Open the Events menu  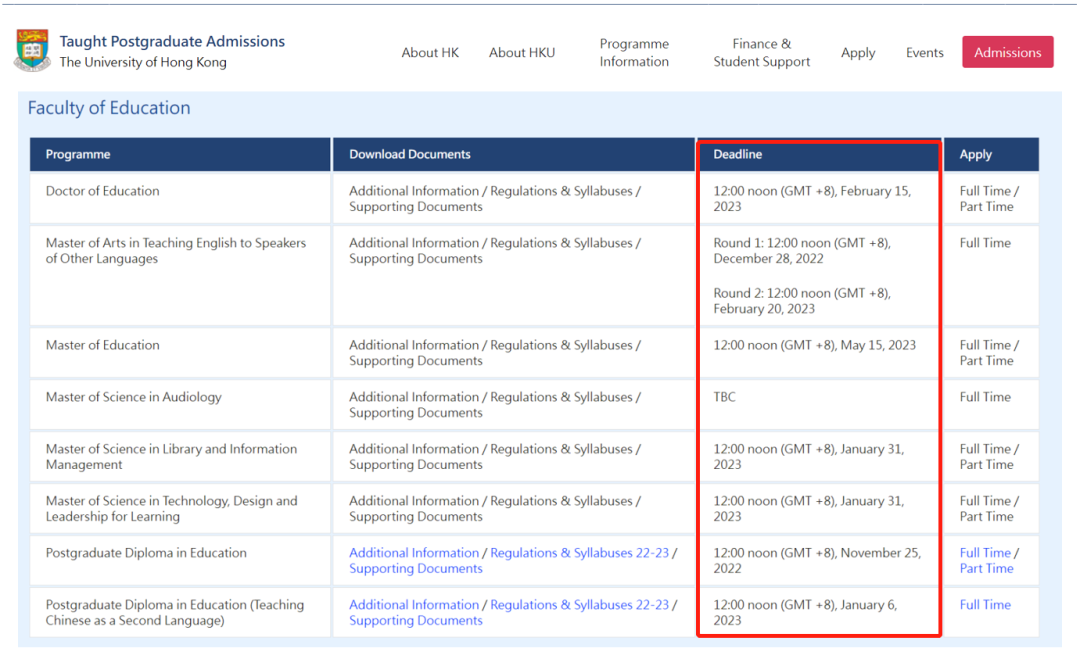[924, 52]
